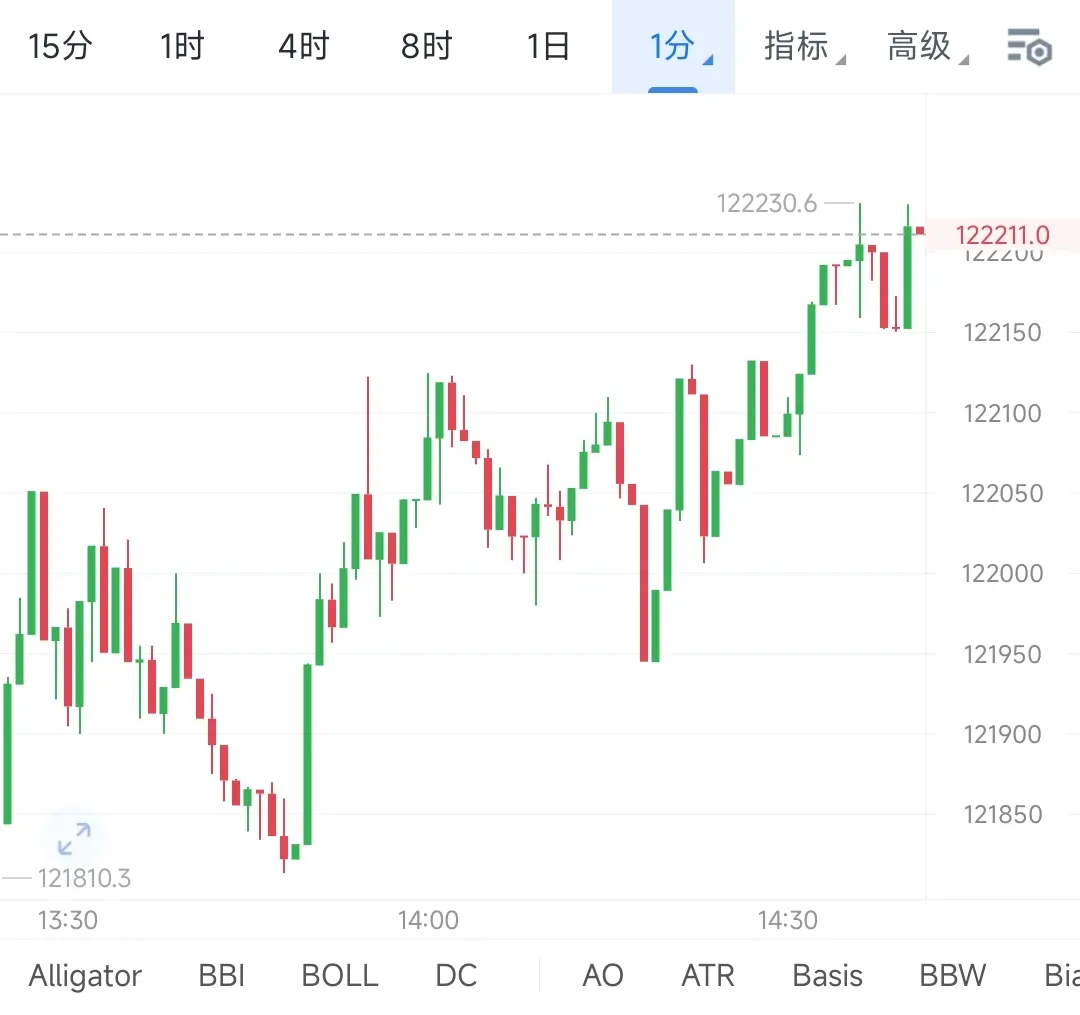Switch to the 1日 timeframe
This screenshot has height=1015, width=1080.
tap(548, 46)
